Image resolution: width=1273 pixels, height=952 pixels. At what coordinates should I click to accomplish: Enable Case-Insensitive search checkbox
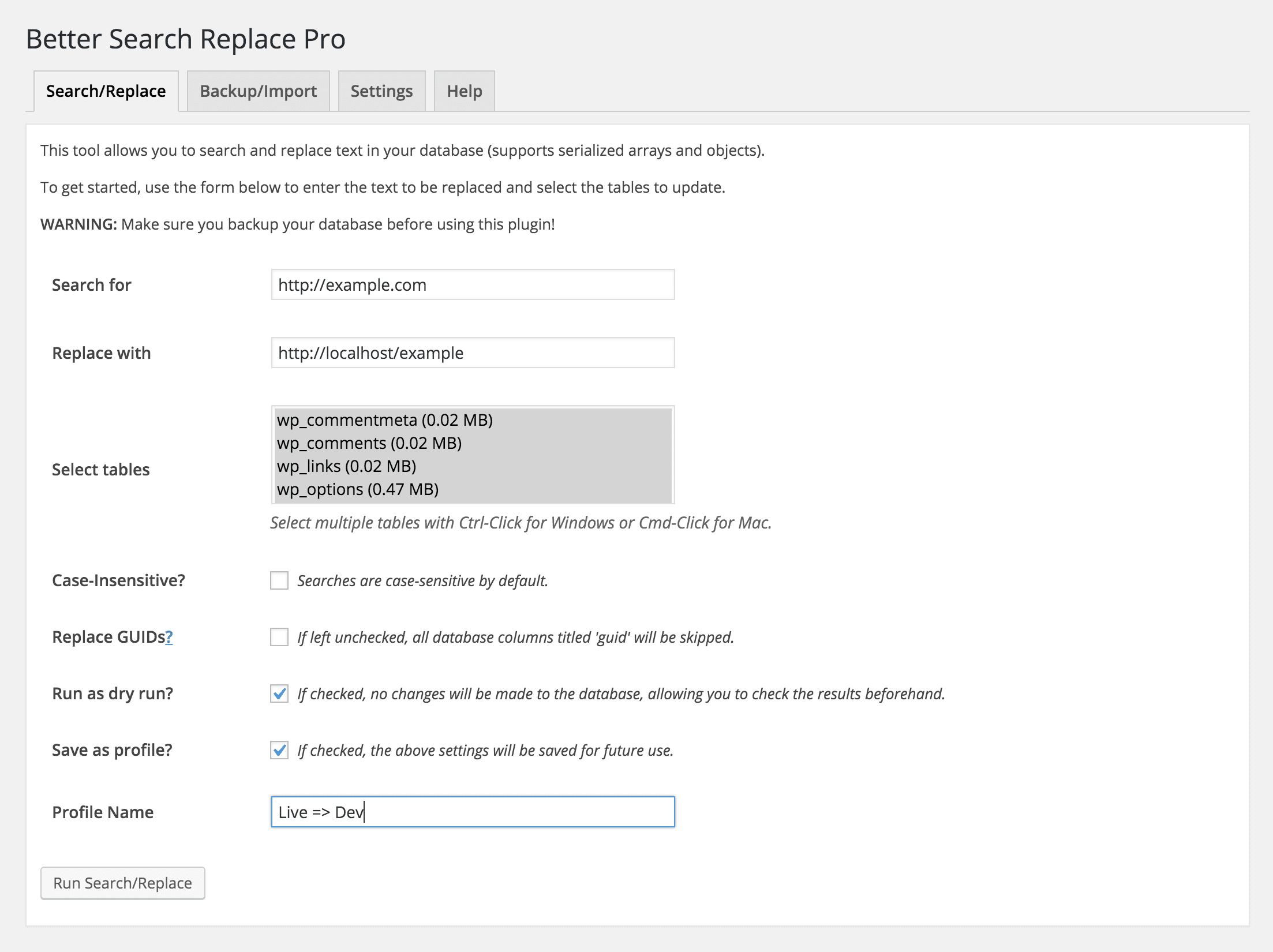(279, 581)
